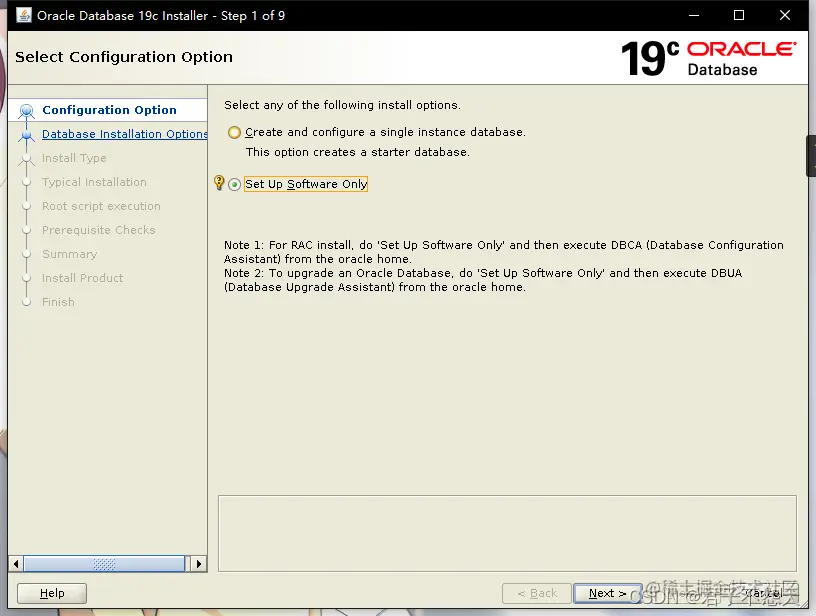Screen dimensions: 816x616
Task: Click the disabled Back button
Action: point(537,593)
